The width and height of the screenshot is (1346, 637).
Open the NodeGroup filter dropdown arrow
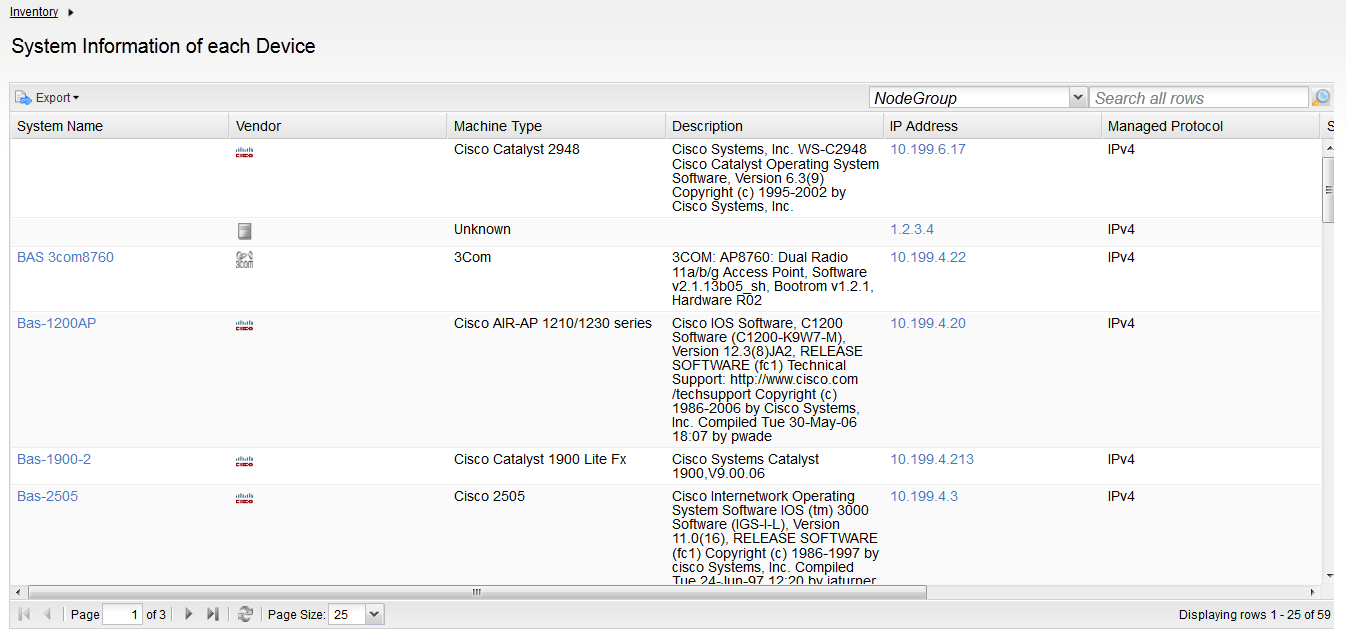pos(1078,98)
